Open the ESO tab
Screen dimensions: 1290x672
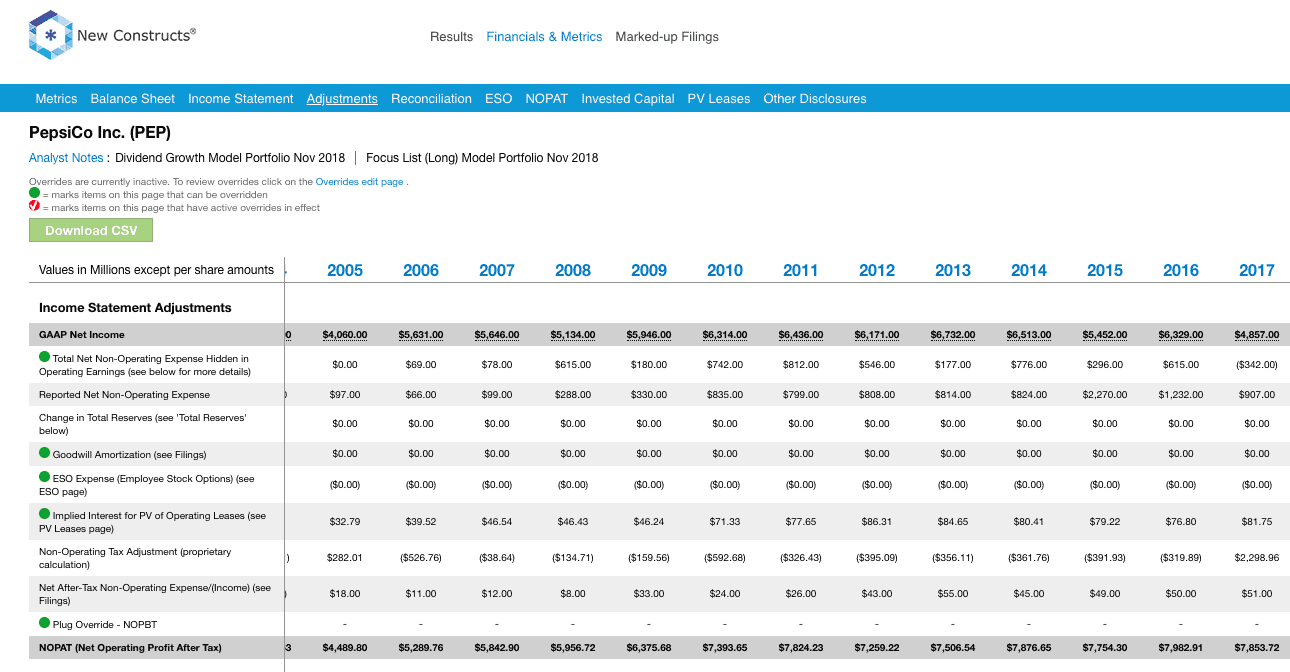point(498,99)
